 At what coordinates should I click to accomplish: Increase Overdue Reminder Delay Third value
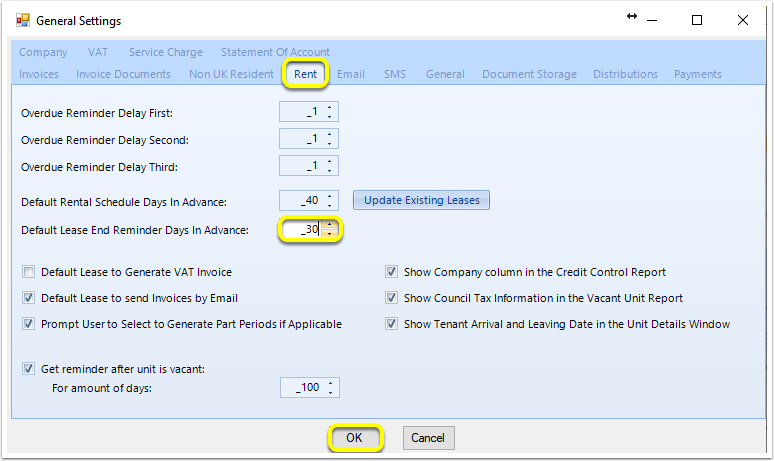tap(330, 161)
